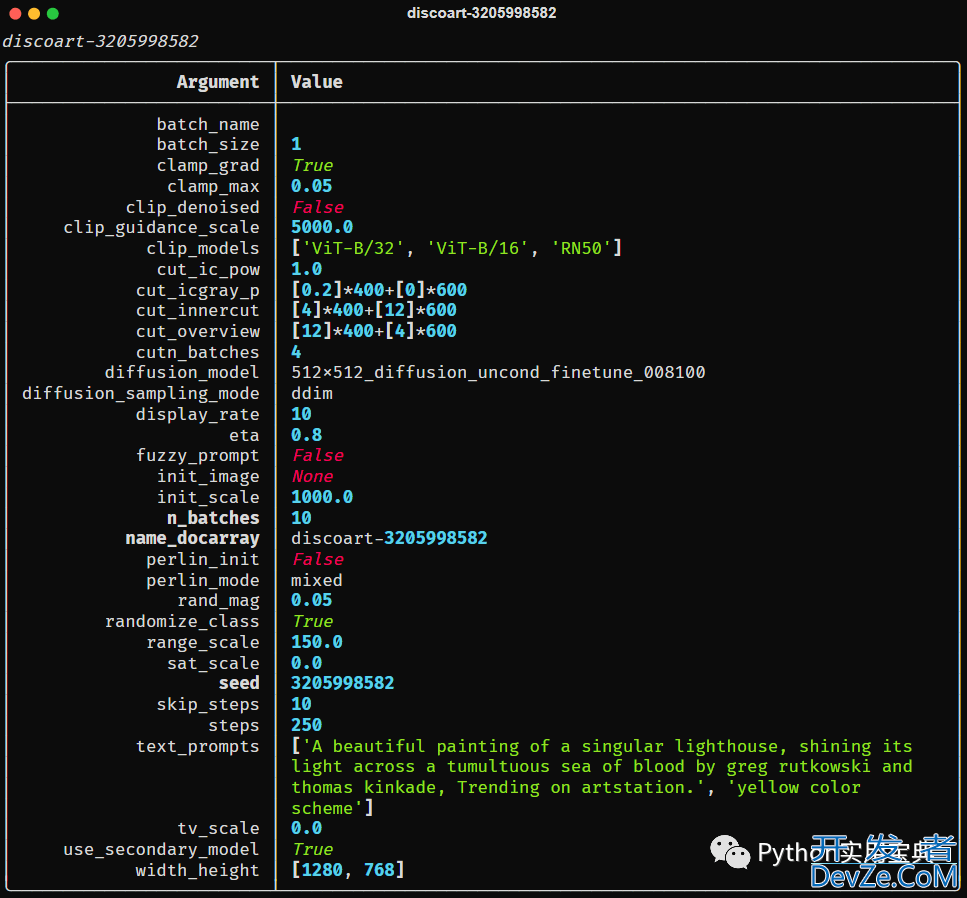This screenshot has height=898, width=967.
Task: Click the cutn_batches value 4
Action: tap(296, 352)
